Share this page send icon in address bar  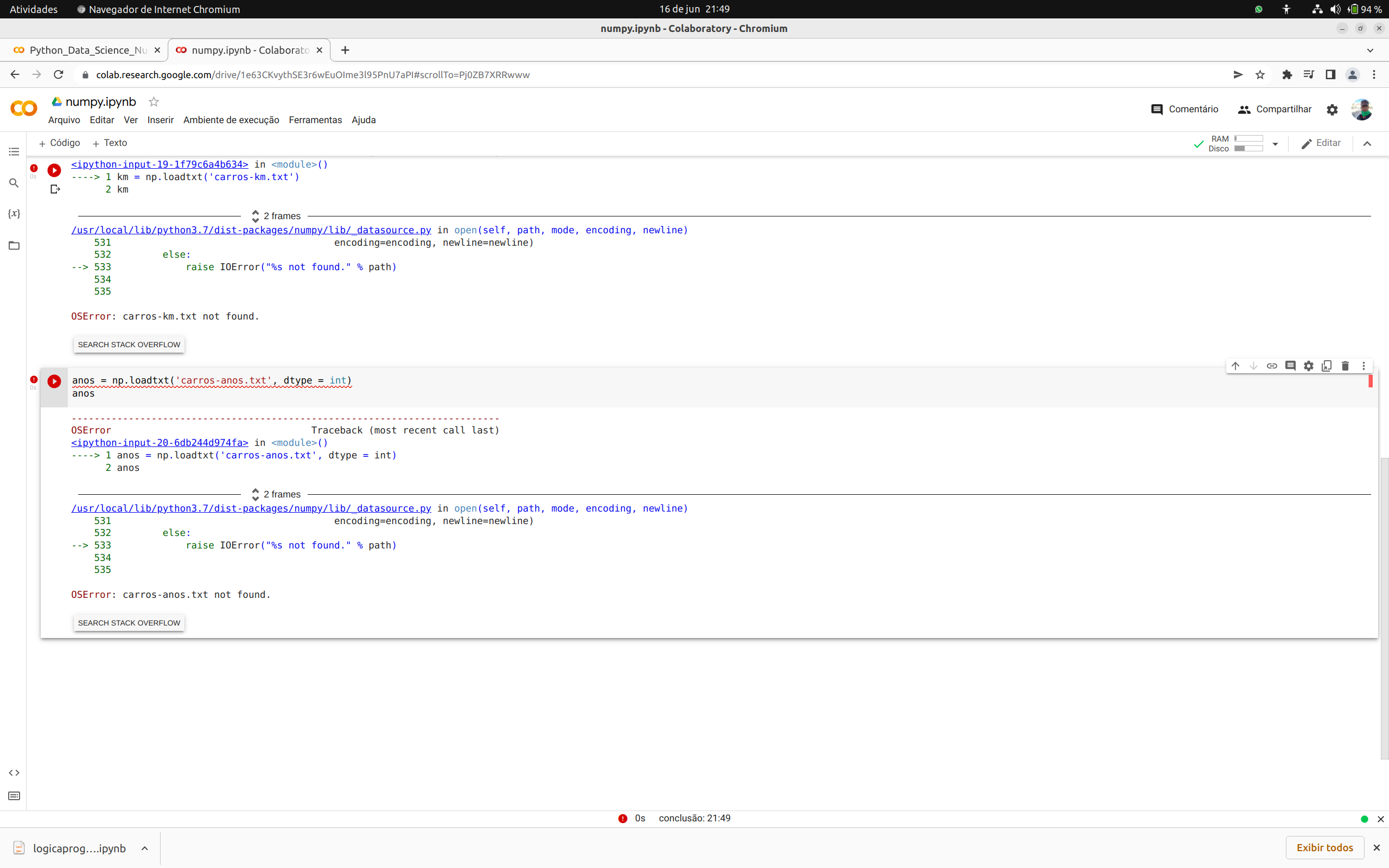point(1238,75)
